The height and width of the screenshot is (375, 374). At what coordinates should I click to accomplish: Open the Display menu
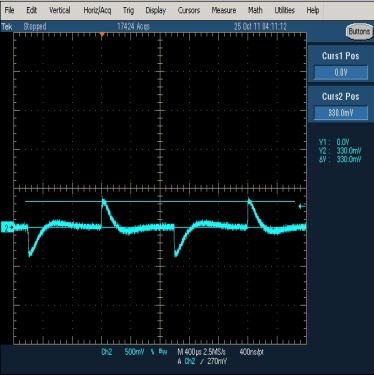(156, 10)
